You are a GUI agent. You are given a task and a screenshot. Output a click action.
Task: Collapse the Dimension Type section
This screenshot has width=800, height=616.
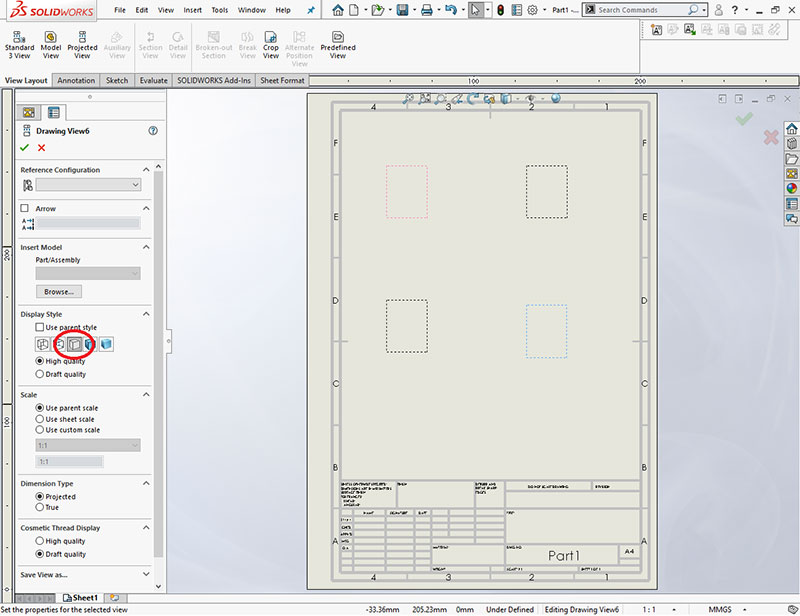(x=146, y=483)
